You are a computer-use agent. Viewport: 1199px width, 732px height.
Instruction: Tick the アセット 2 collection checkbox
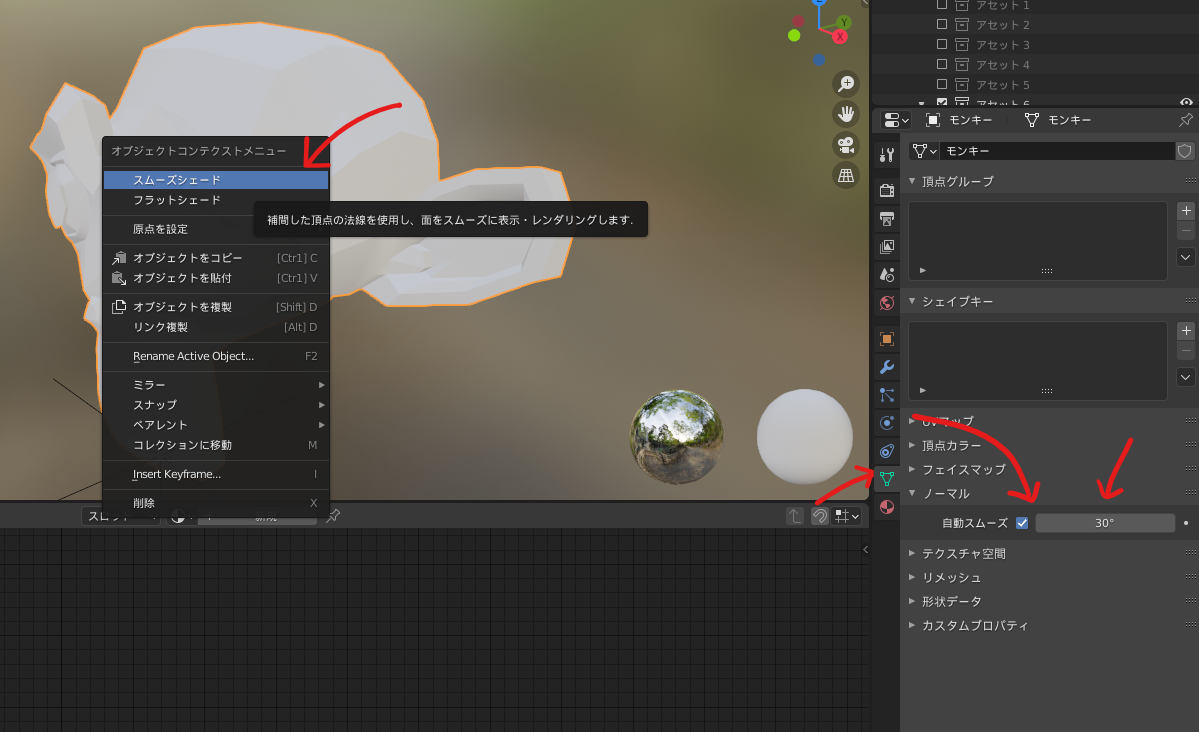942,24
